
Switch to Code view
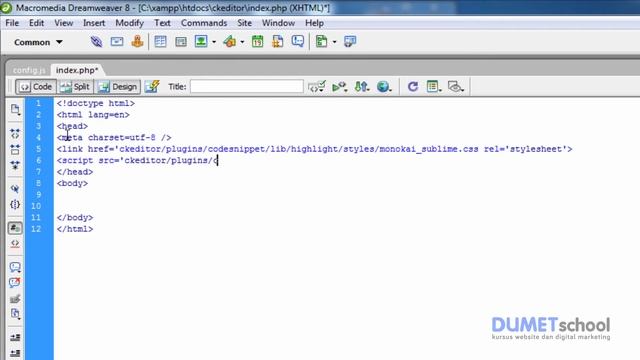[x=36, y=87]
